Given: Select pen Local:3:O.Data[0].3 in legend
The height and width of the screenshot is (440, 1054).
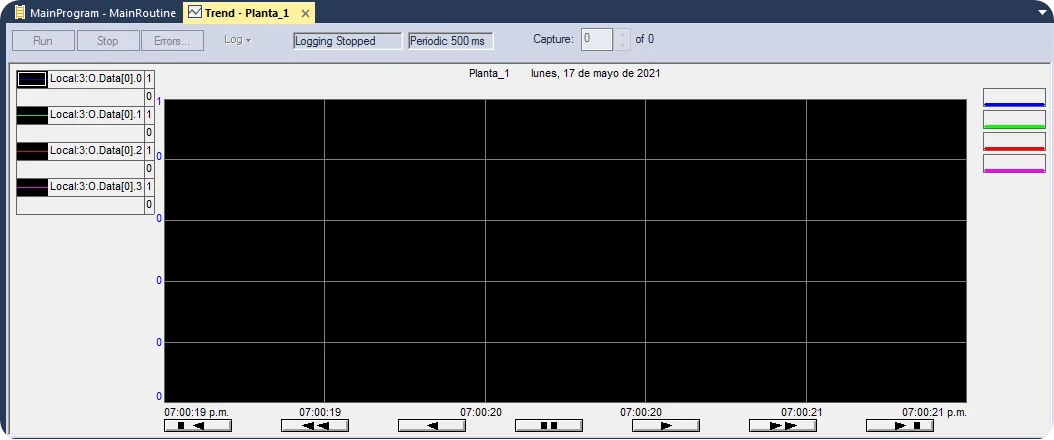Looking at the screenshot, I should click(x=96, y=187).
